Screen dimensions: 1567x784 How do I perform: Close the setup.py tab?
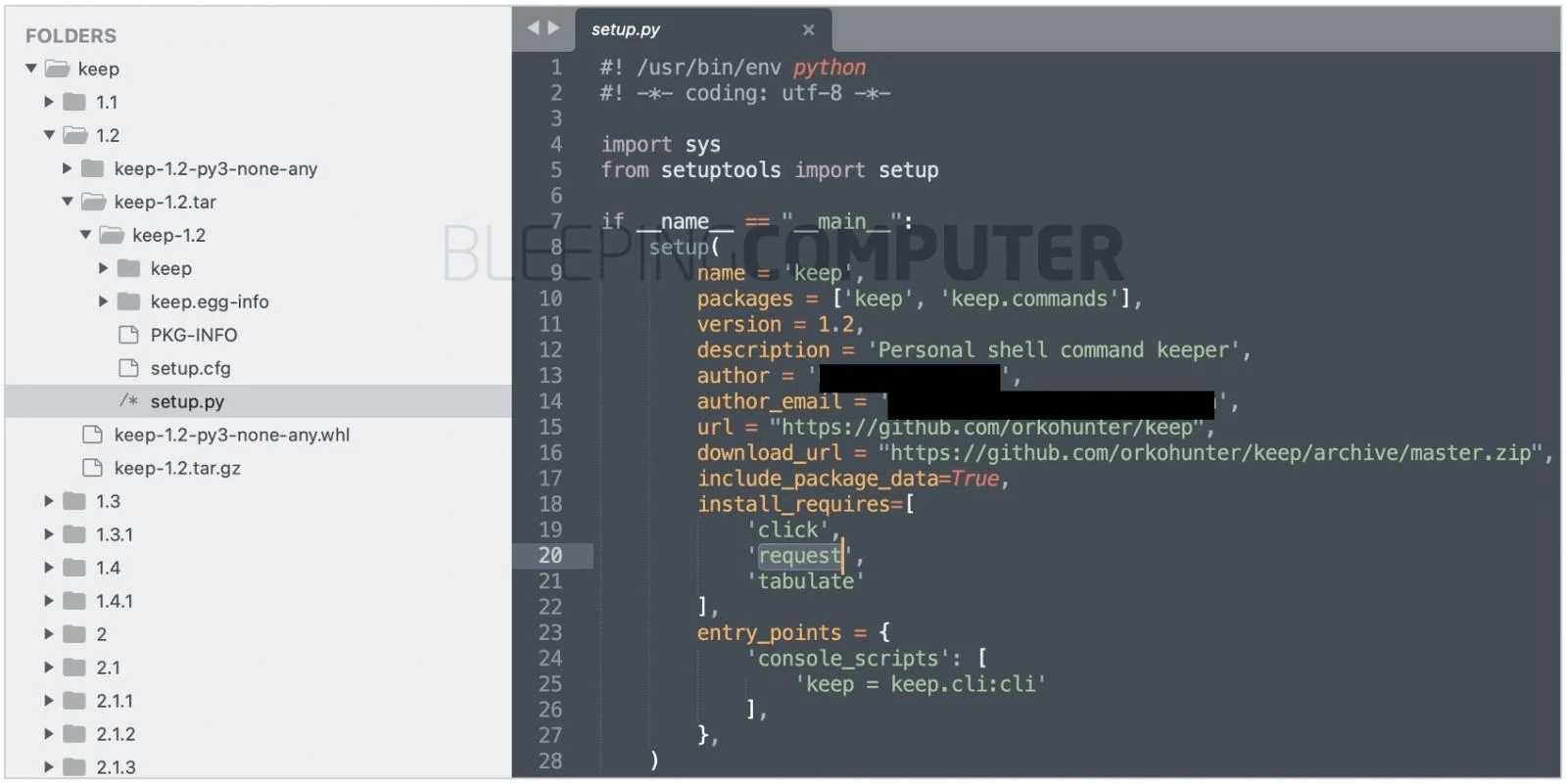click(x=809, y=30)
